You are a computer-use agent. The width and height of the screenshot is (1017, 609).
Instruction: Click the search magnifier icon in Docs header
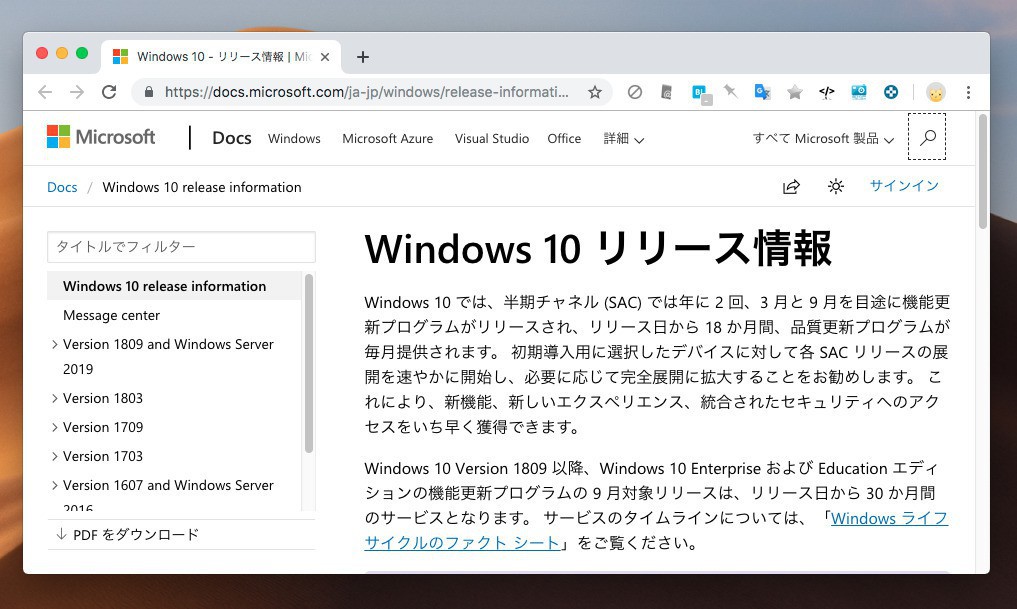tap(927, 138)
